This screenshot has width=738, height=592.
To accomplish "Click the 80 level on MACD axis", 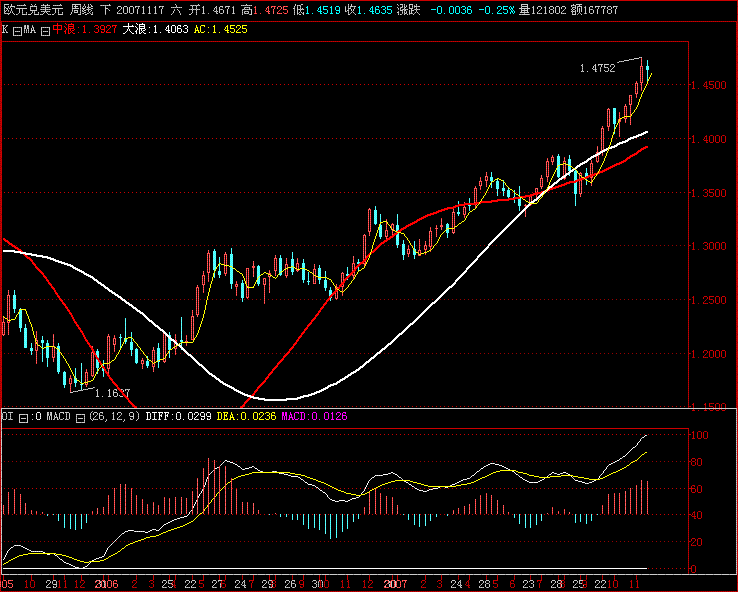I will (696, 462).
